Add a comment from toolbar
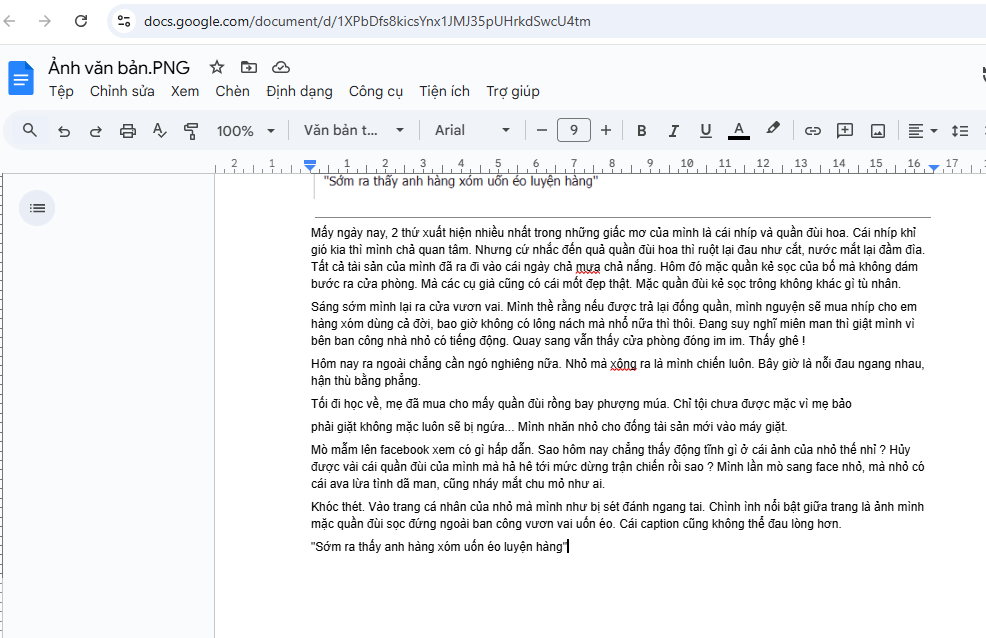Image resolution: width=986 pixels, height=638 pixels. coord(845,131)
